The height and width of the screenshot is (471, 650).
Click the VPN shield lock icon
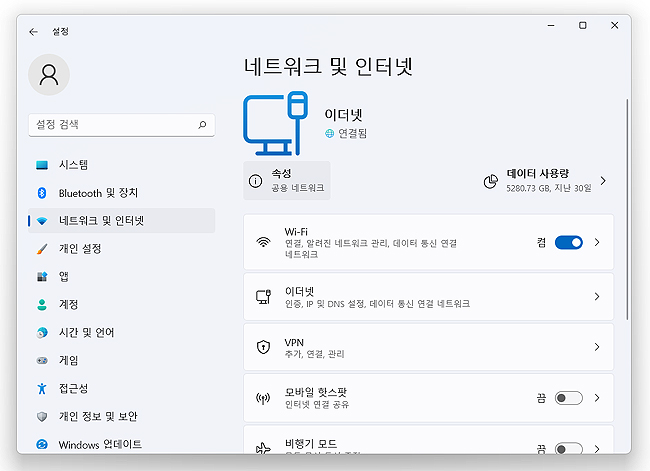click(263, 347)
